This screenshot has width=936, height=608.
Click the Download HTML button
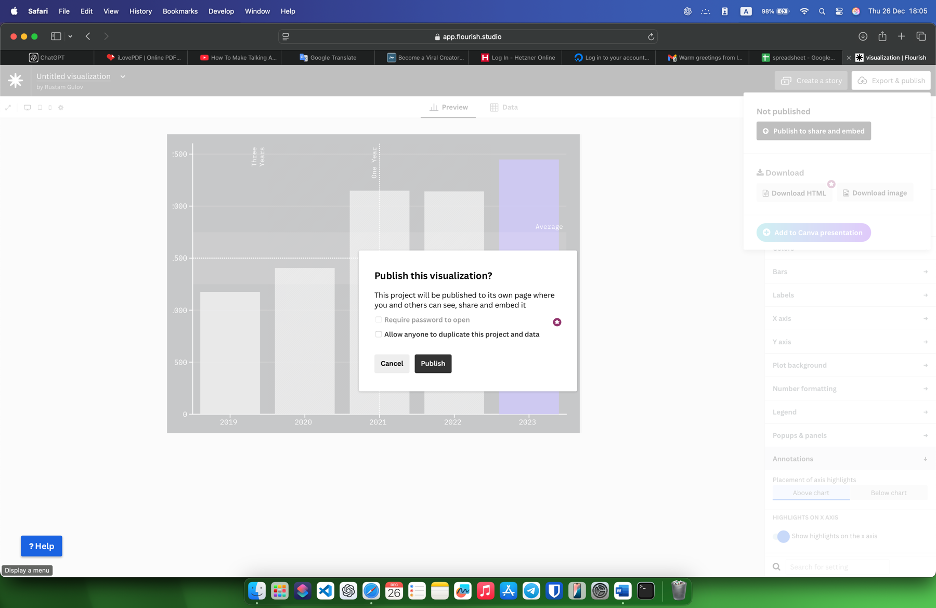click(794, 193)
